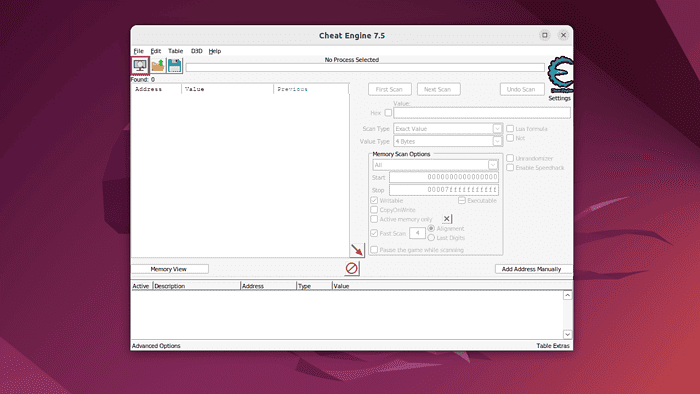
Task: Click the Settings label under the logo
Action: point(559,98)
